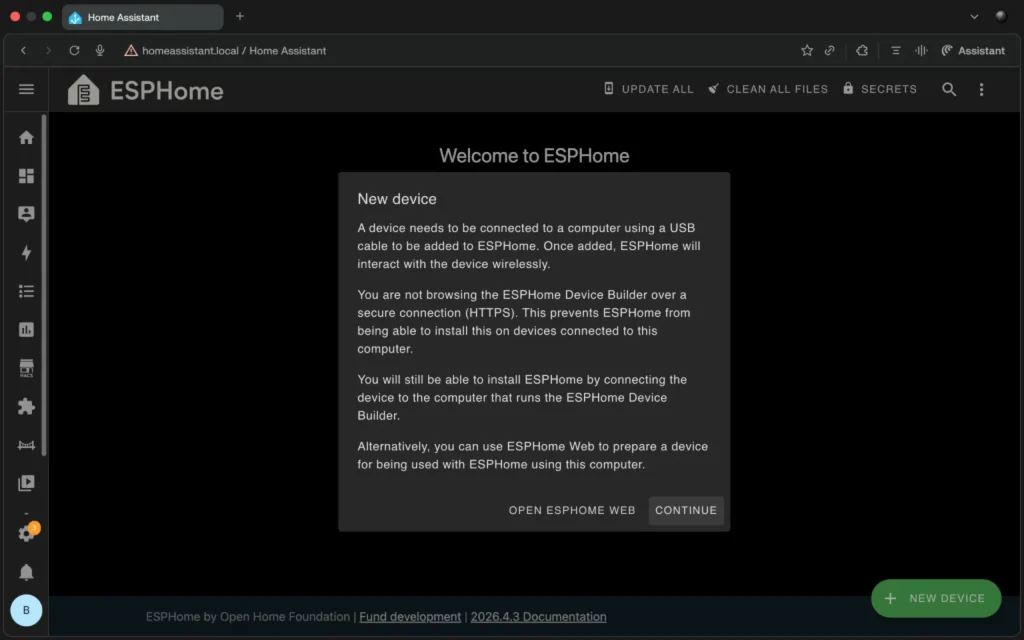The width and height of the screenshot is (1024, 640).
Task: Open the Secrets editor
Action: click(x=880, y=89)
